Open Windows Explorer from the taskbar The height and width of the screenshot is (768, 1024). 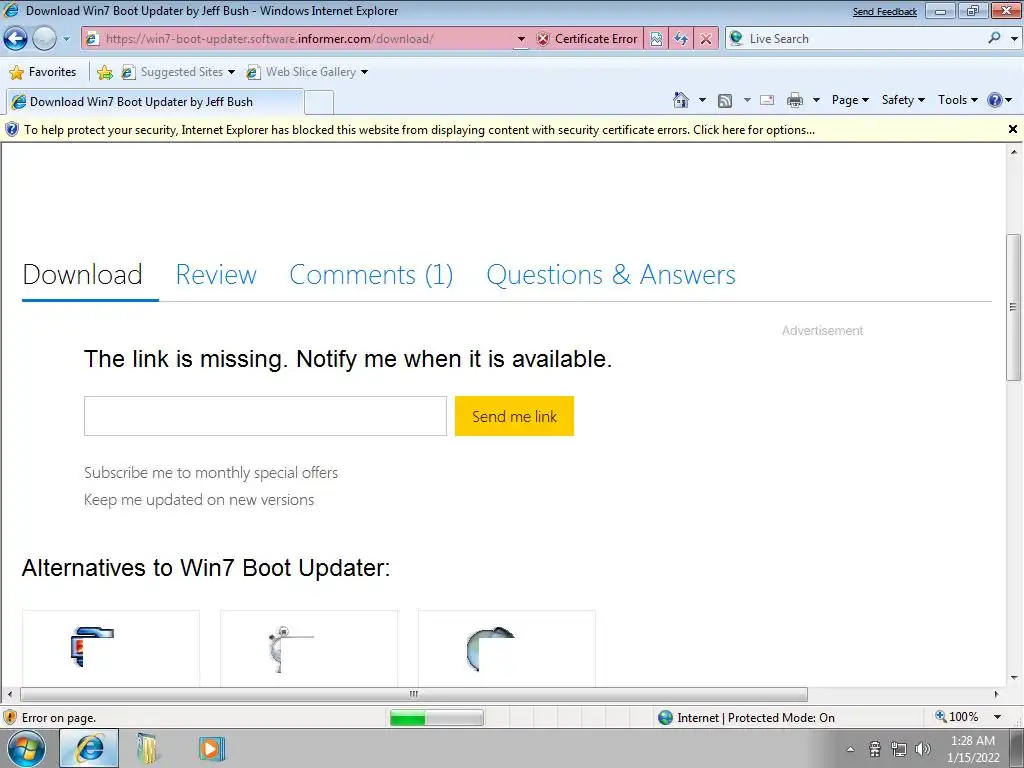149,749
